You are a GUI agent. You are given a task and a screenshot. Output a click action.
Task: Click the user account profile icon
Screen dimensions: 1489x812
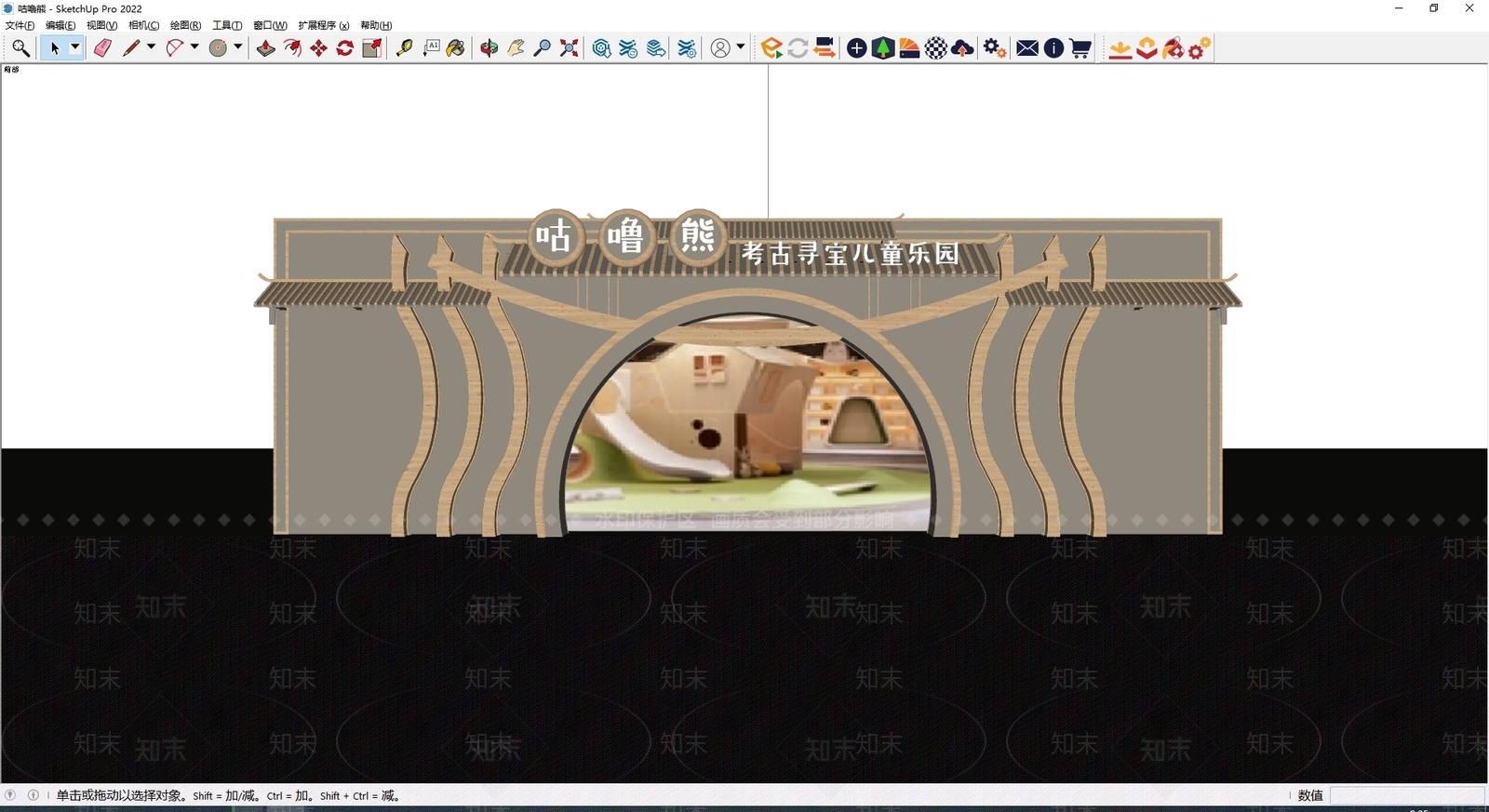(x=720, y=48)
